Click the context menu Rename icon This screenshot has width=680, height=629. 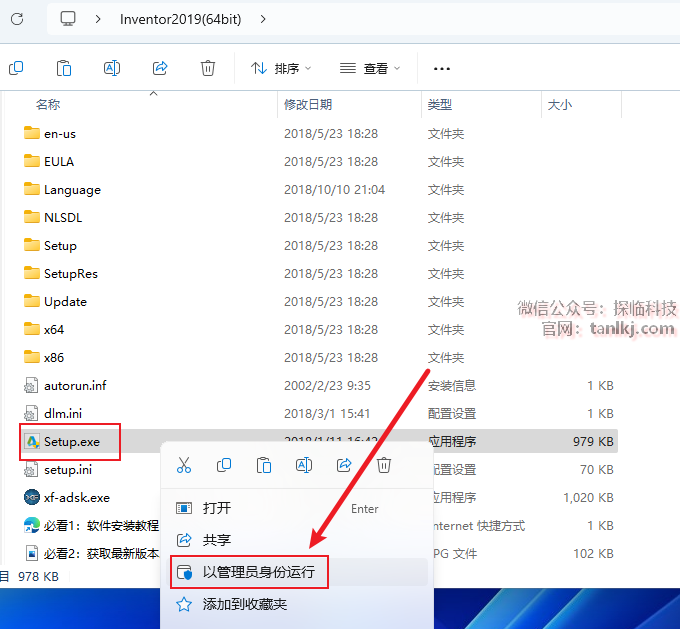pos(304,465)
